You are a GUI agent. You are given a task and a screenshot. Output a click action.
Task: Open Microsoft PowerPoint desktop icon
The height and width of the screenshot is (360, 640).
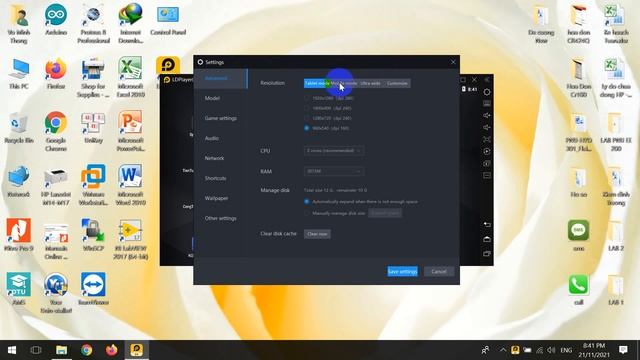130,131
